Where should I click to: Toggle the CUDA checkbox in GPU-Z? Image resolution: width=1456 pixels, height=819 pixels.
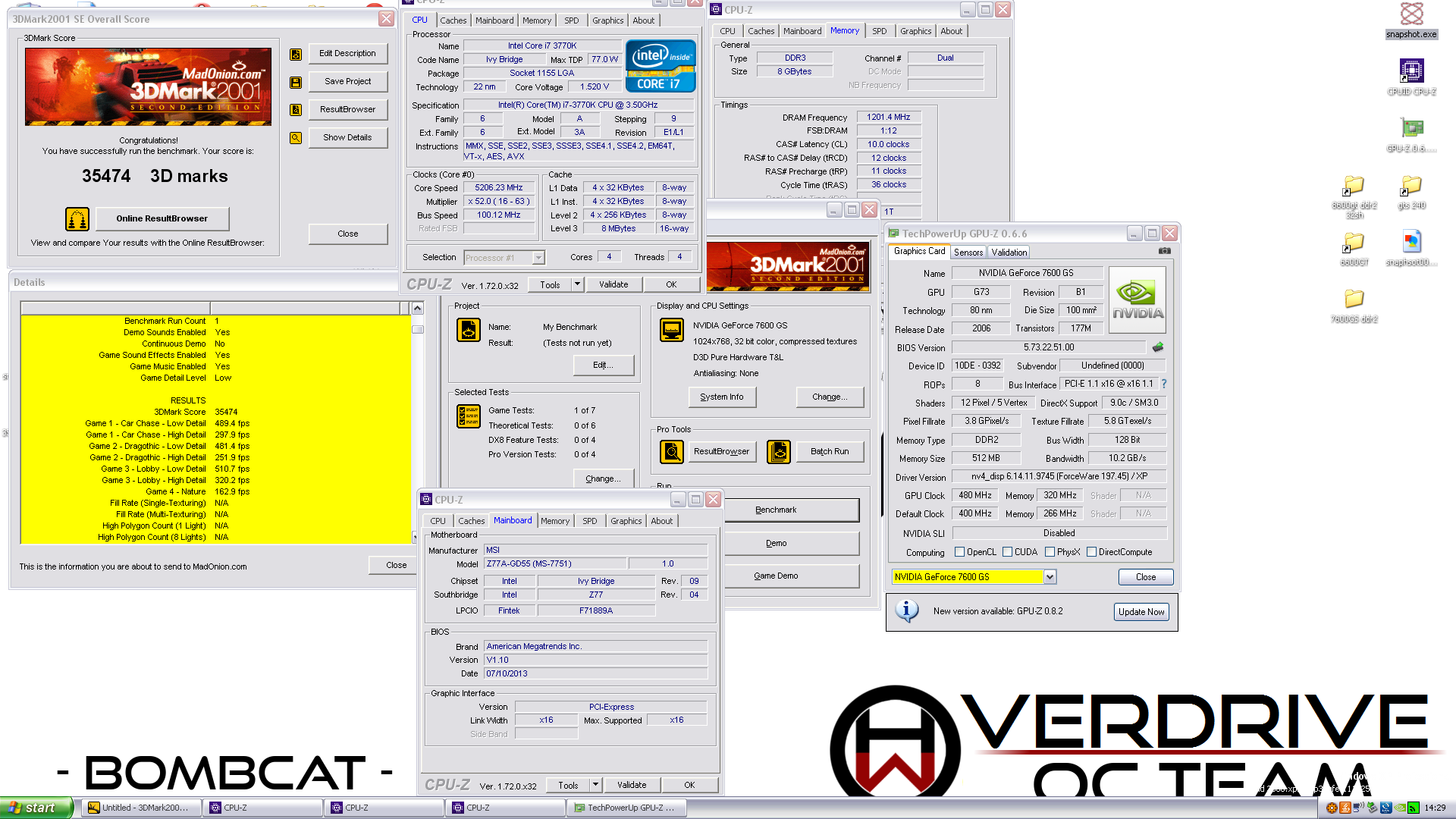pos(1007,552)
